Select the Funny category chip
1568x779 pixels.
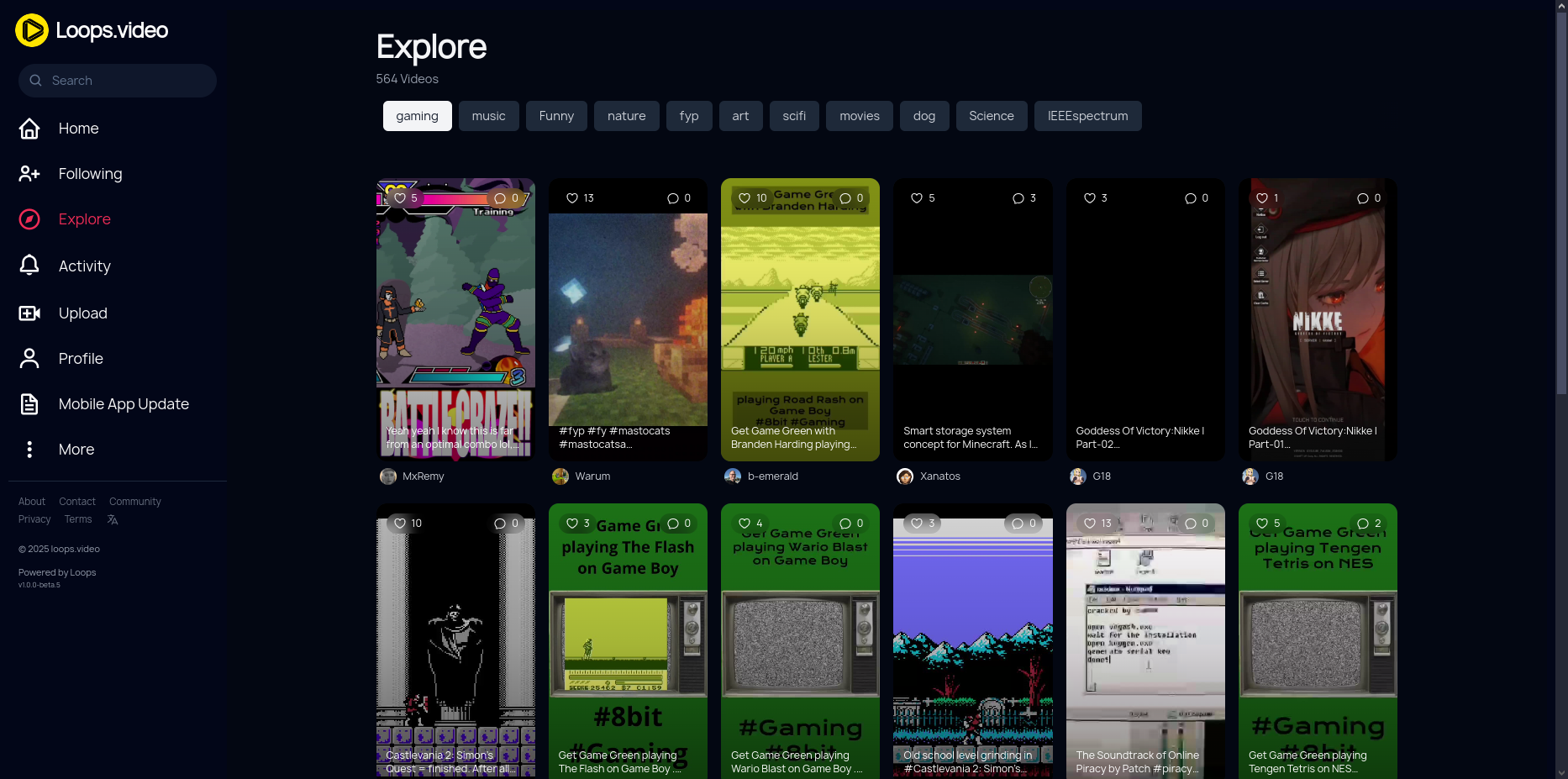(x=556, y=116)
